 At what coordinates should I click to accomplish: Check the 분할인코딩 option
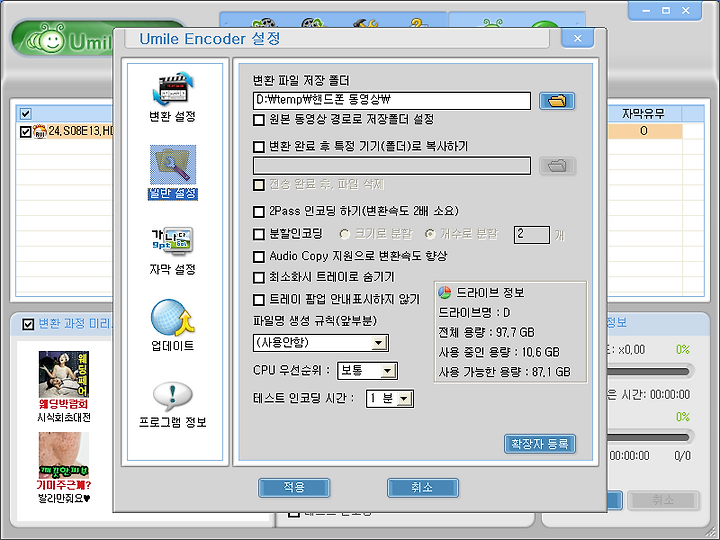click(259, 234)
